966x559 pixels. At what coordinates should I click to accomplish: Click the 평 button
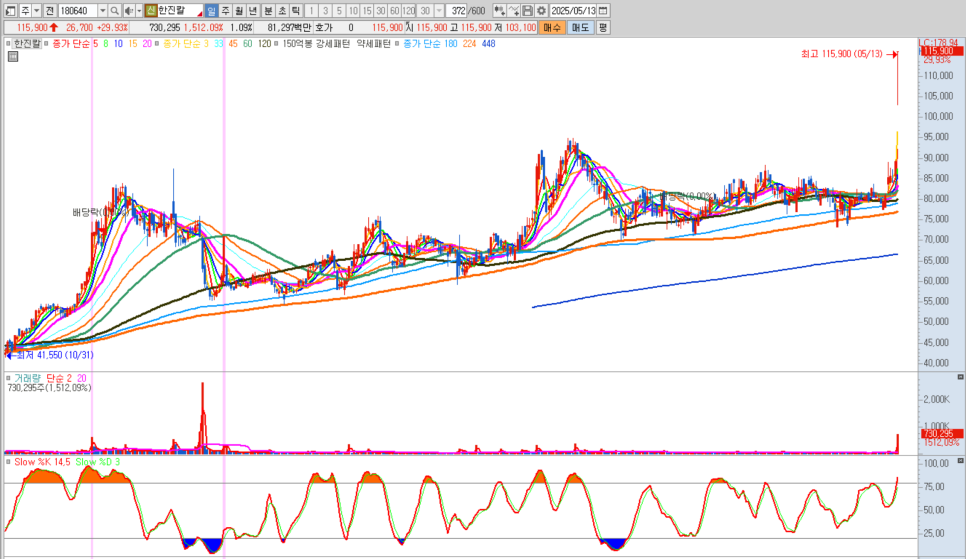tap(603, 28)
